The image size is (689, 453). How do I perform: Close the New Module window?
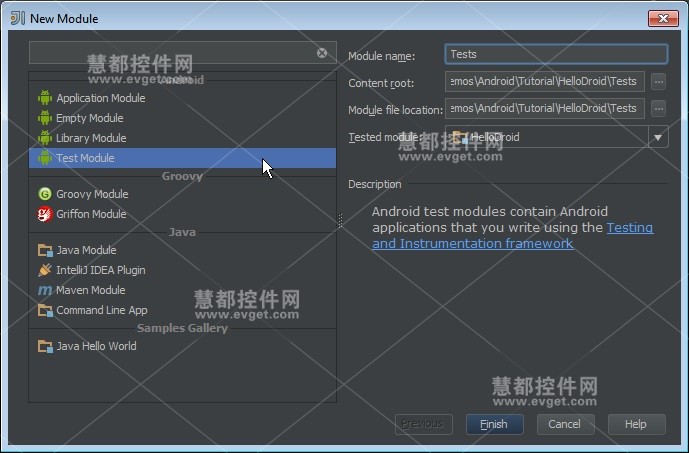point(663,18)
